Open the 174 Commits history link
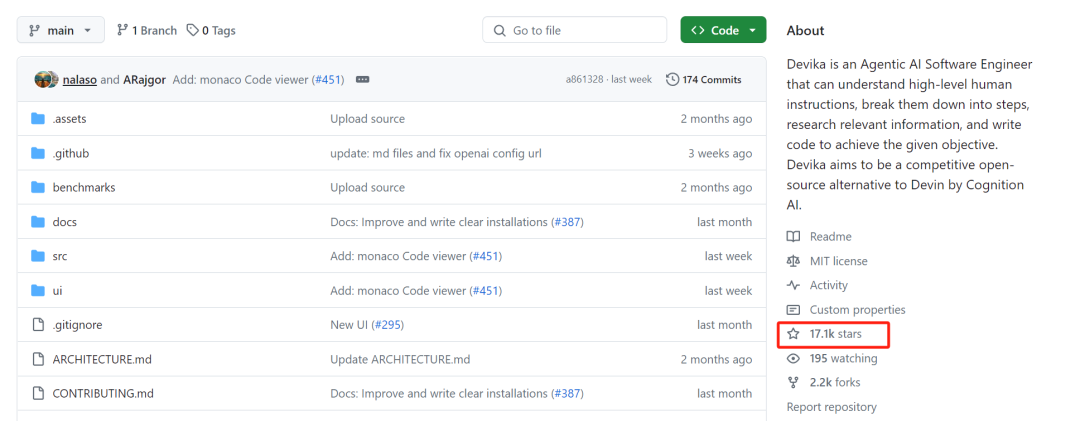1080x421 pixels. (704, 79)
